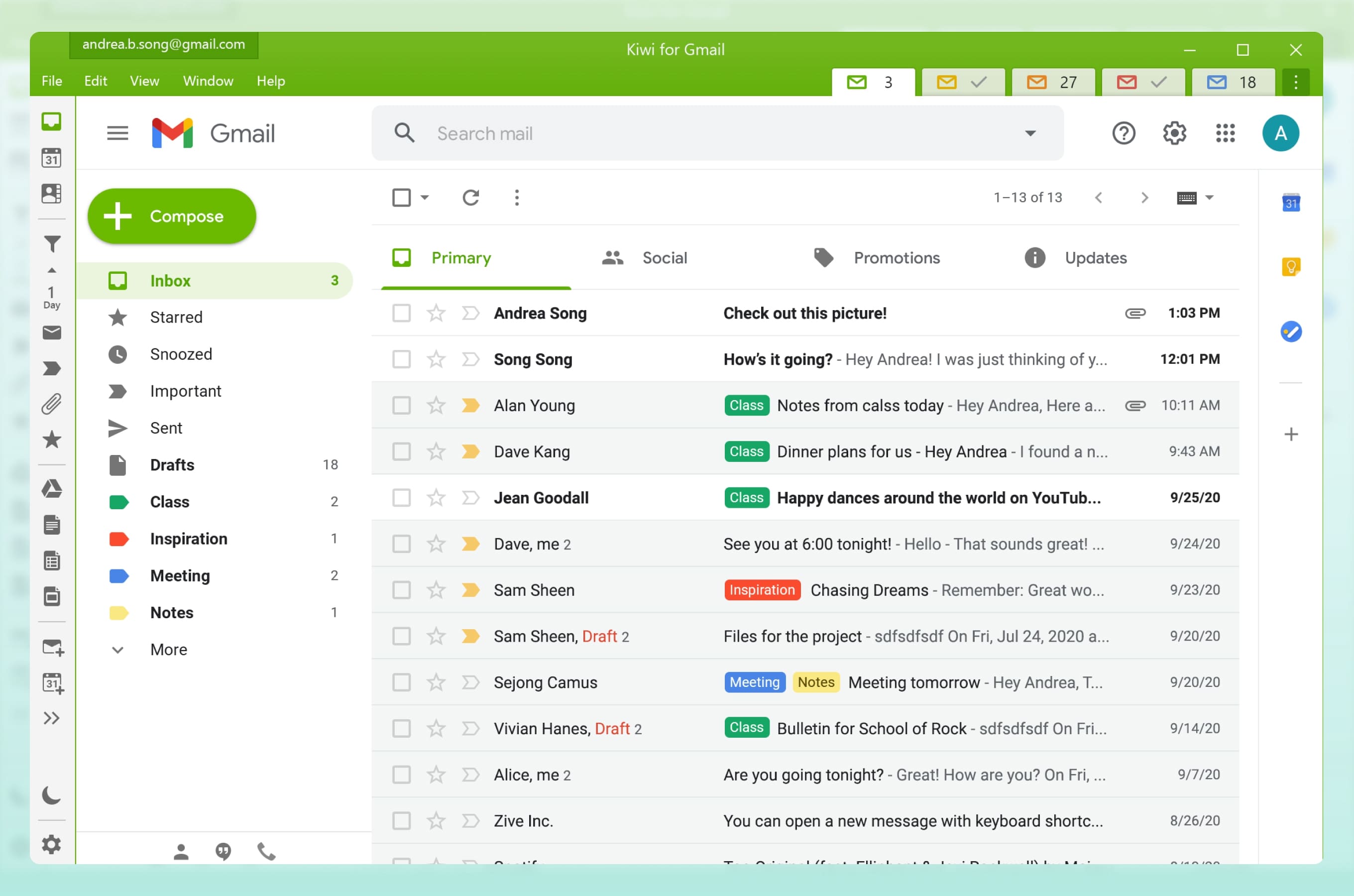Select the paperclip attachment filter icon
1354x896 pixels.
[x=52, y=403]
